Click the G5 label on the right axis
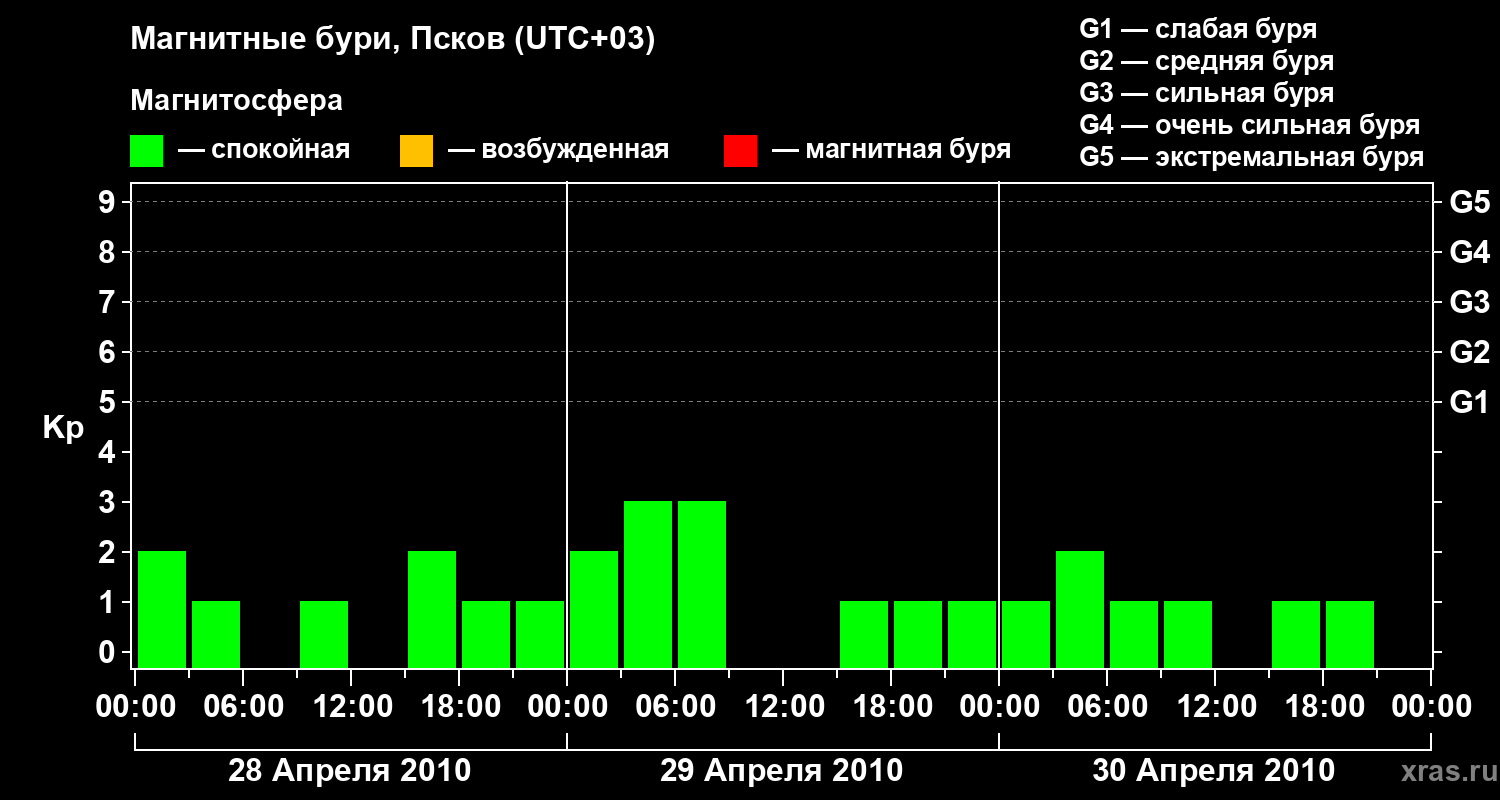 point(1469,202)
